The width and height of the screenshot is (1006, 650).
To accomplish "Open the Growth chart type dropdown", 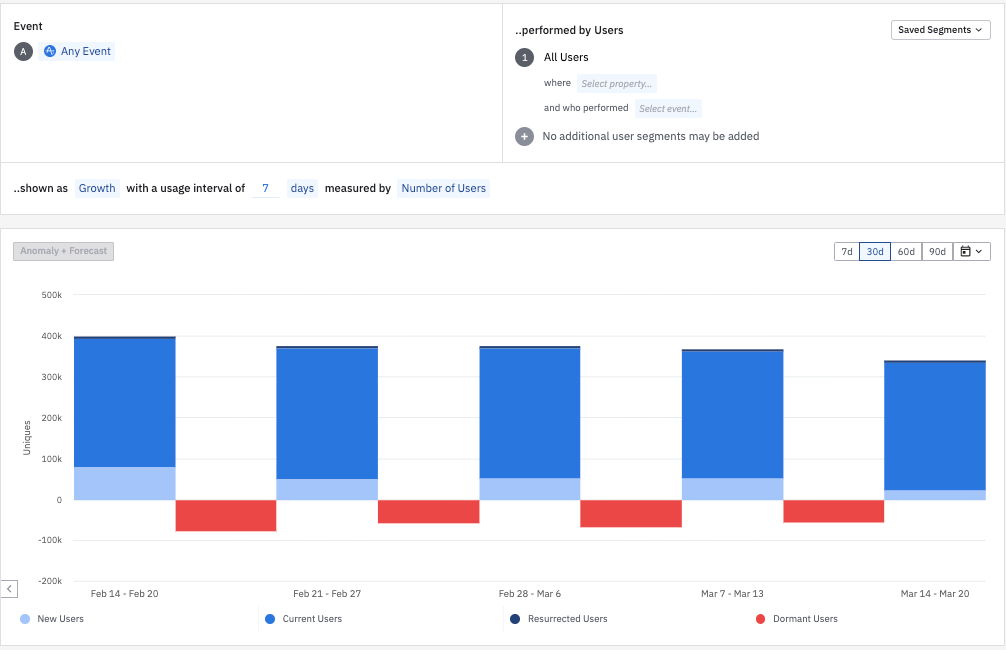I will (x=97, y=188).
